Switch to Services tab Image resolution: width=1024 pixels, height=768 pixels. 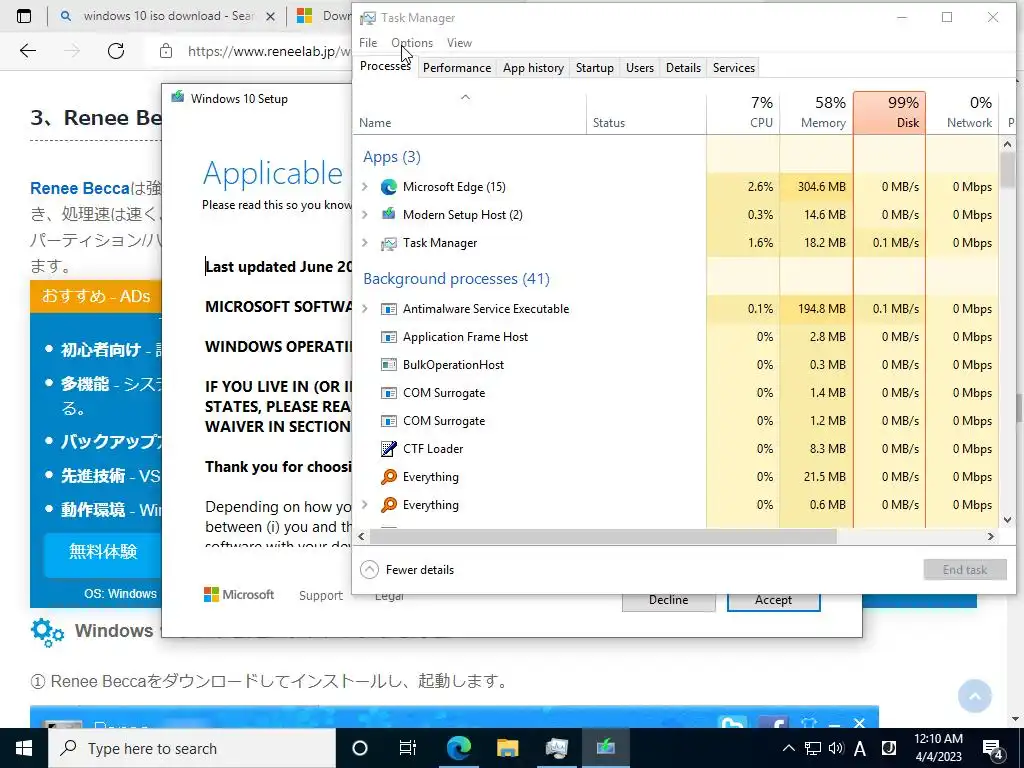tap(733, 68)
